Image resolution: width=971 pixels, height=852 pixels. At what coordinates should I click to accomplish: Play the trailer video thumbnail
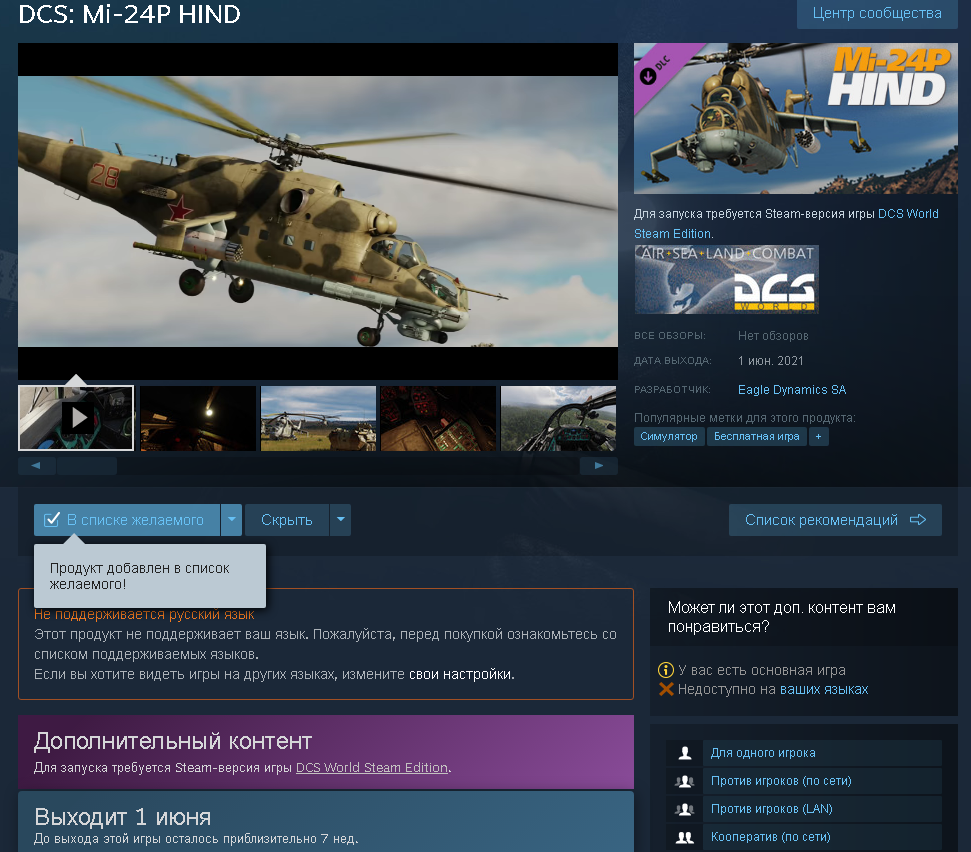pyautogui.click(x=76, y=418)
